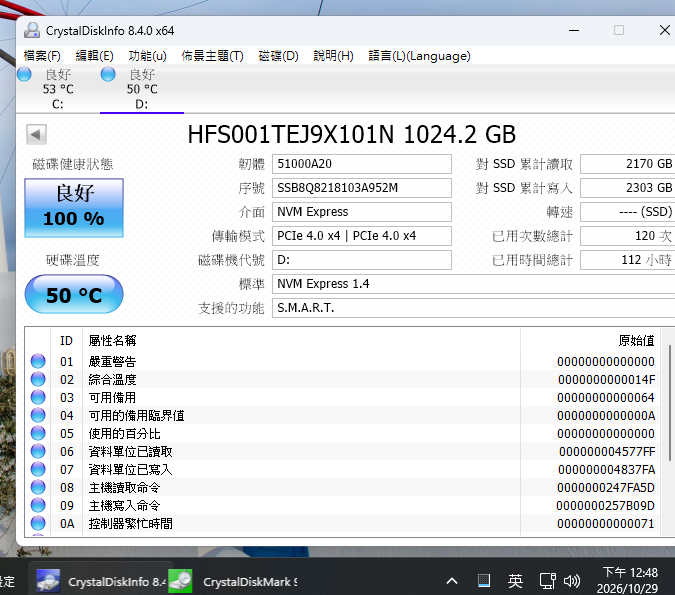Click the ID column header
Viewport: 675px width, 595px height.
[x=66, y=341]
